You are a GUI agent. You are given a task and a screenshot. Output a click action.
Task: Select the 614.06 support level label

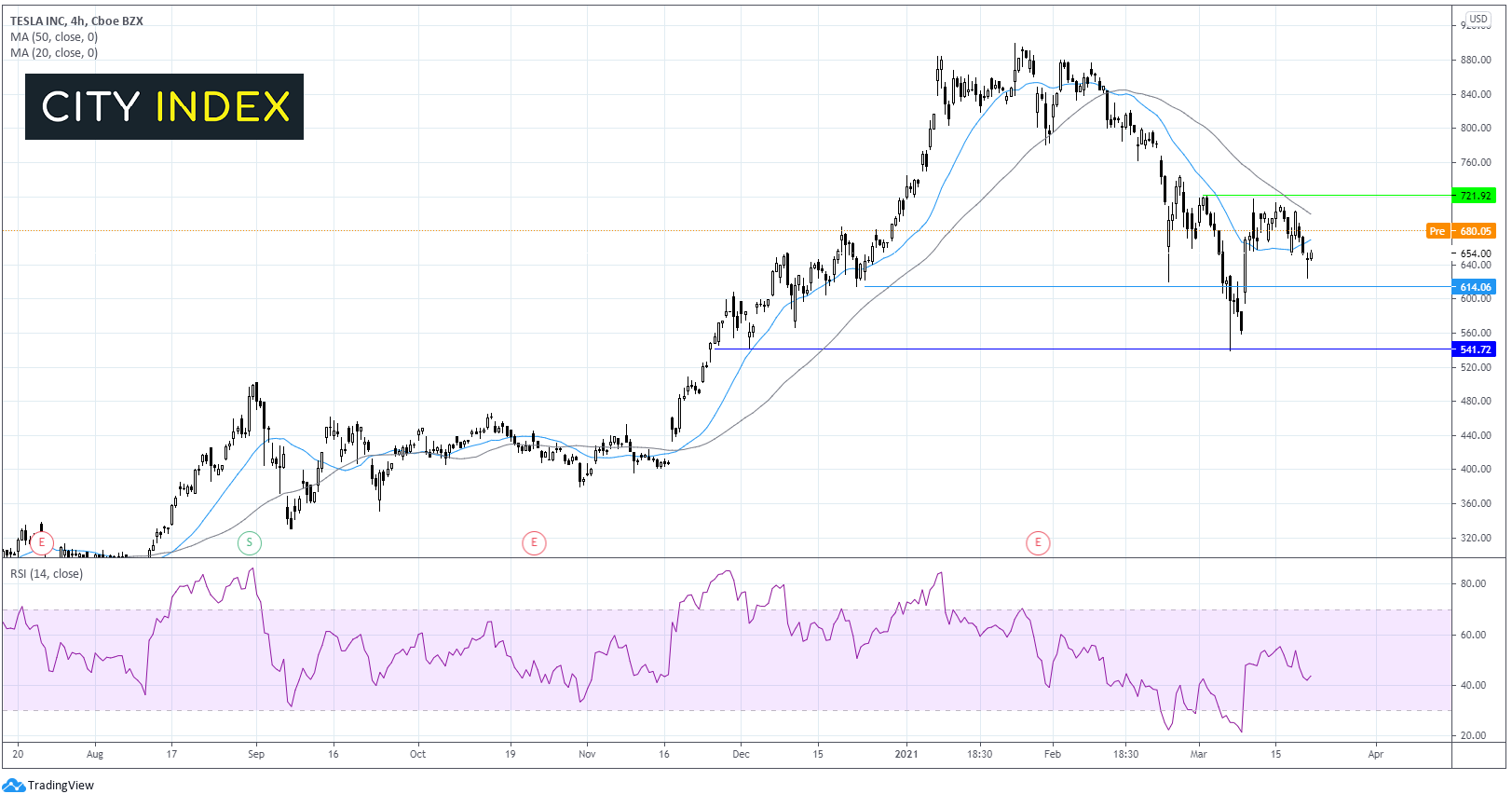1475,287
